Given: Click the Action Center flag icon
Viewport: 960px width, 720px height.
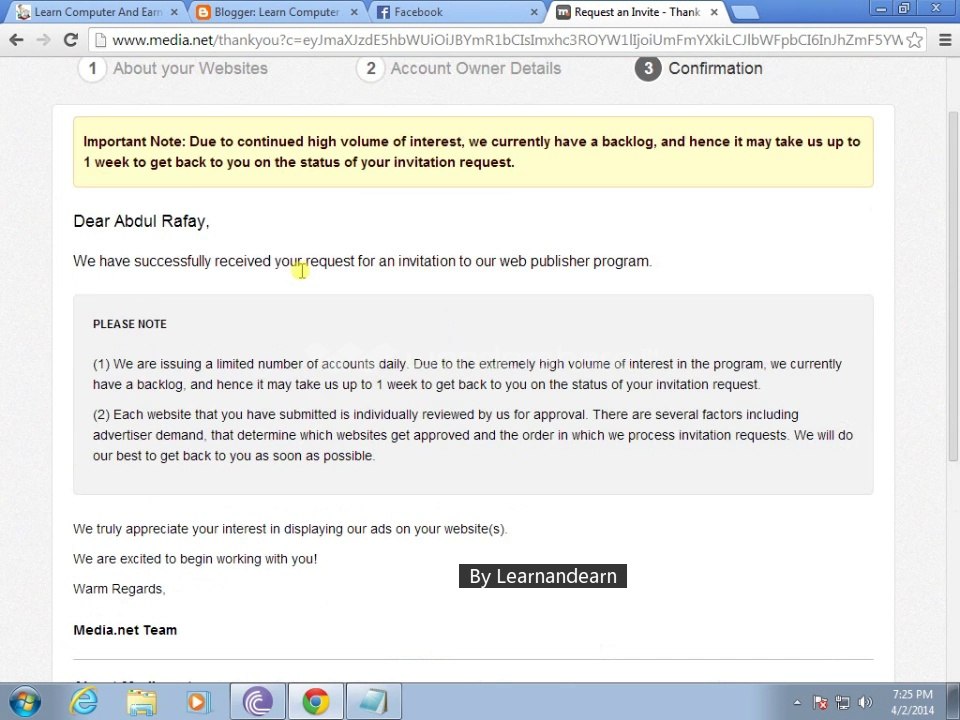Looking at the screenshot, I should pos(820,702).
